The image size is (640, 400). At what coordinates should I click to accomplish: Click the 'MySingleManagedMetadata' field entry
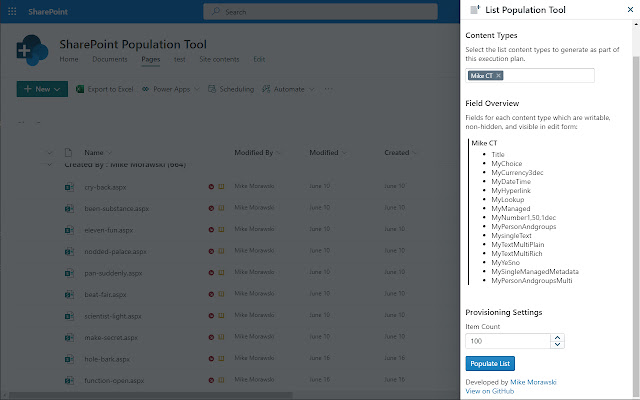[x=535, y=271]
